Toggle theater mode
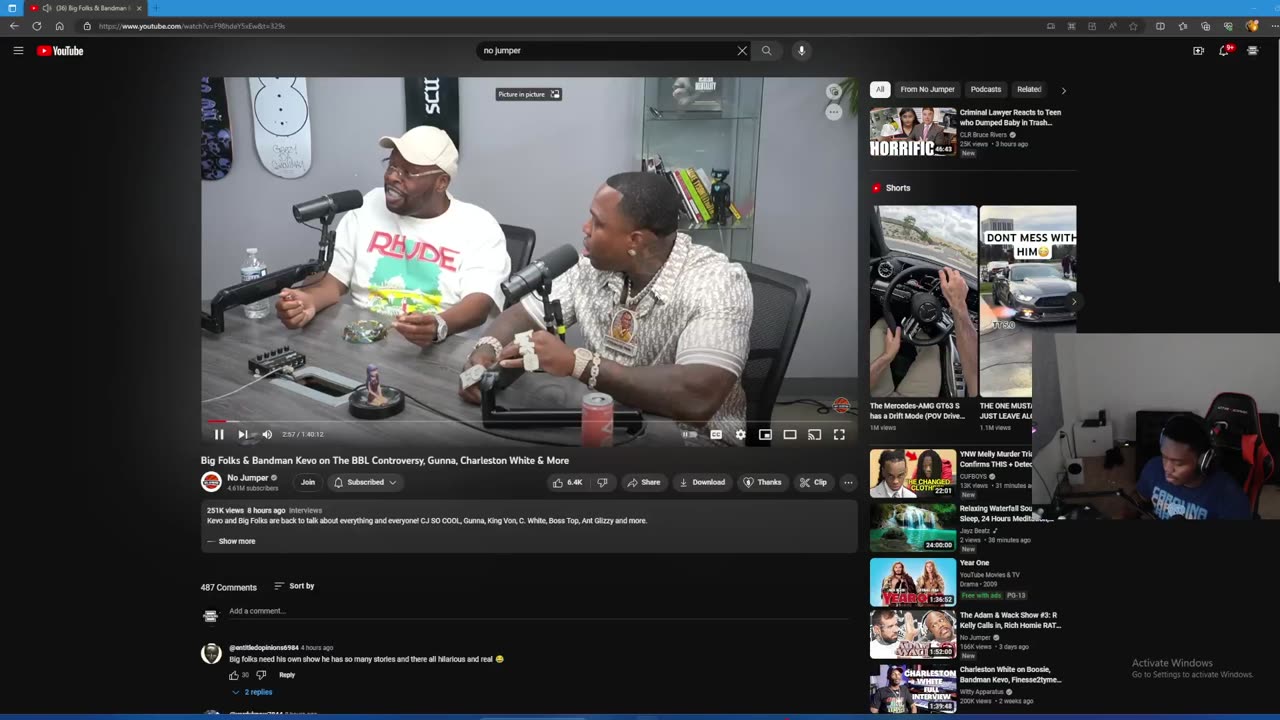1280x720 pixels. pyautogui.click(x=790, y=434)
